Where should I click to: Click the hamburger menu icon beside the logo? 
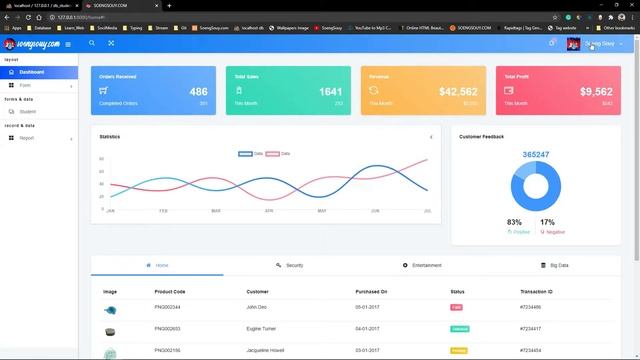(x=68, y=44)
